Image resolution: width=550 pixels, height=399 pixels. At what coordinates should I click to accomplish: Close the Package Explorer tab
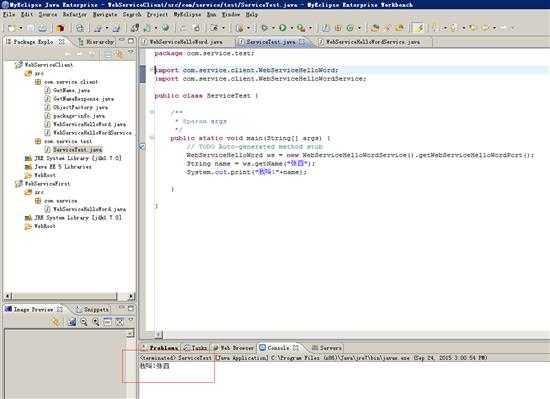point(62,42)
